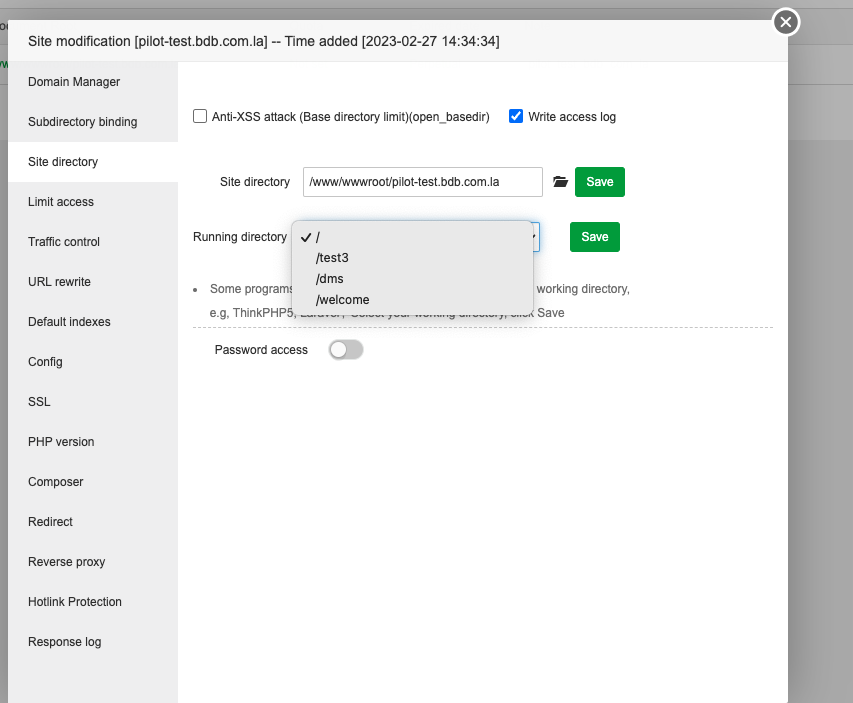This screenshot has width=853, height=703.
Task: Click the folder browse icon
Action: coord(560,182)
